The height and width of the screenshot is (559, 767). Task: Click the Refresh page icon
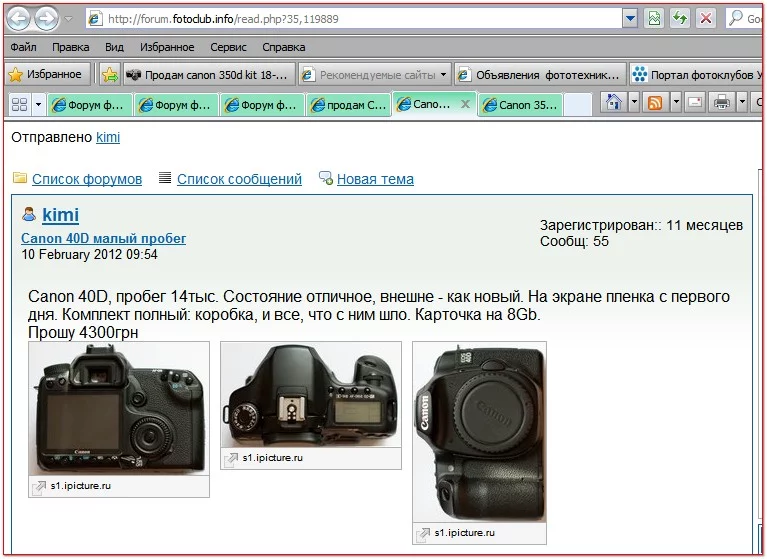679,19
